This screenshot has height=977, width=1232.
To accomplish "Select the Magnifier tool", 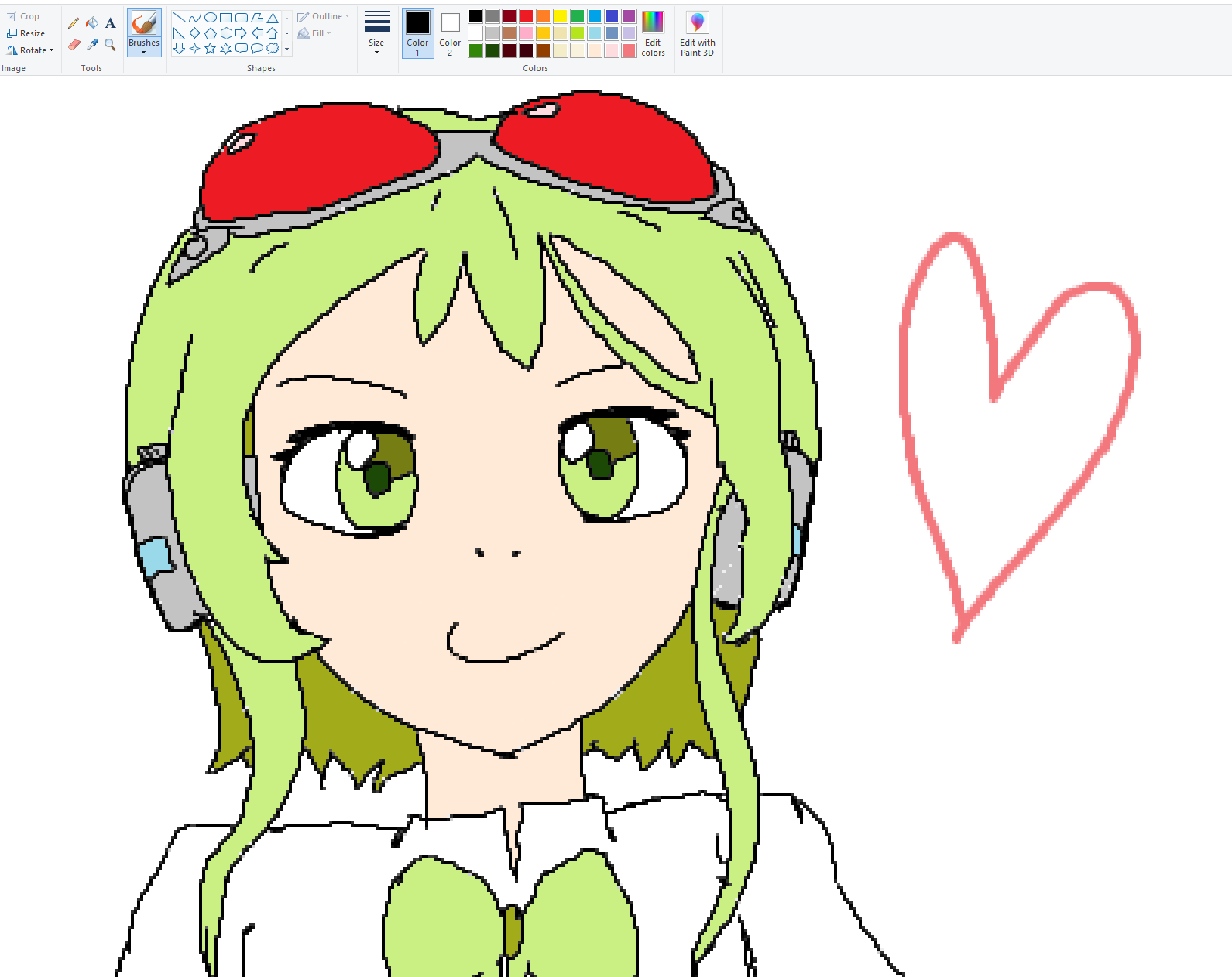I will (x=110, y=45).
